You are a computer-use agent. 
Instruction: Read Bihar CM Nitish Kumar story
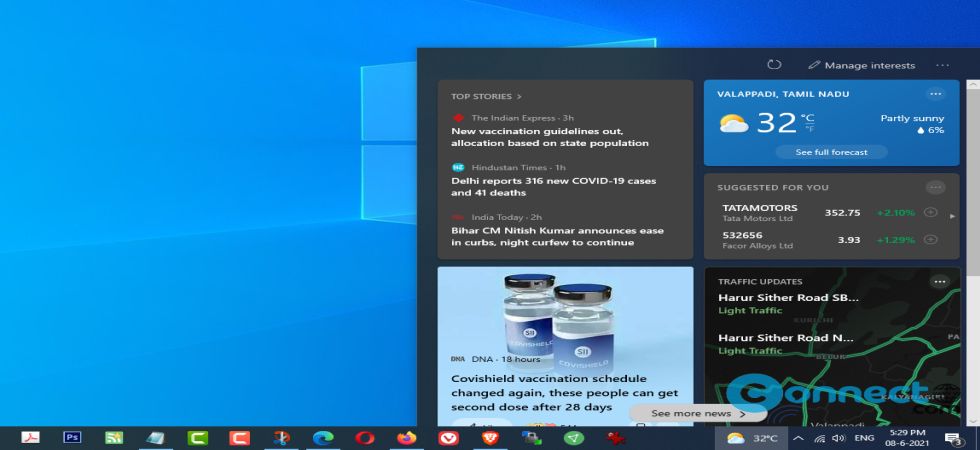pyautogui.click(x=557, y=236)
